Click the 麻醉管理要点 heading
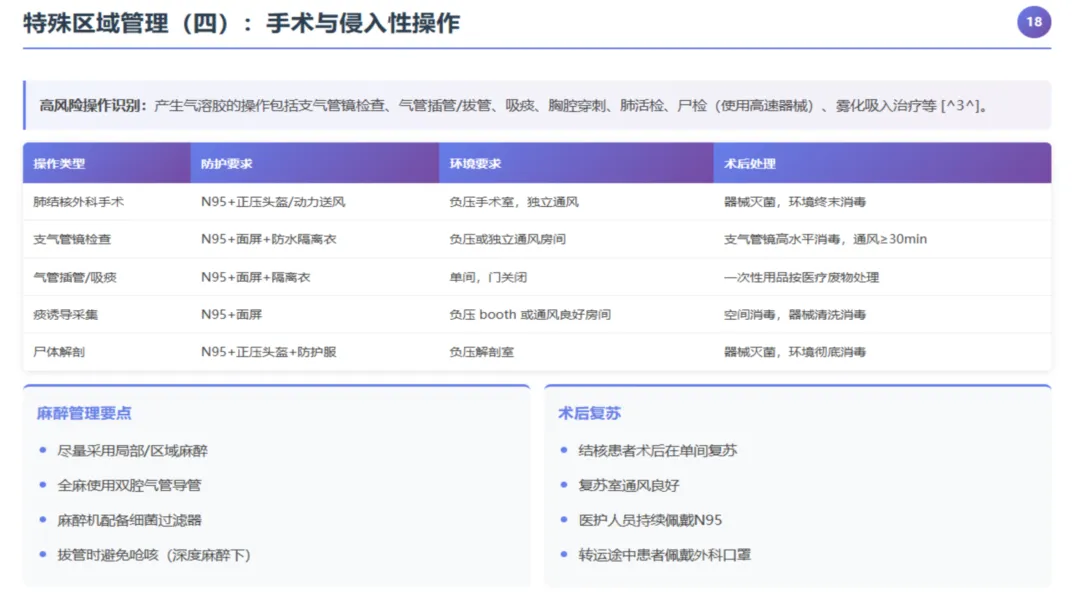This screenshot has width=1080, height=608. 84,413
